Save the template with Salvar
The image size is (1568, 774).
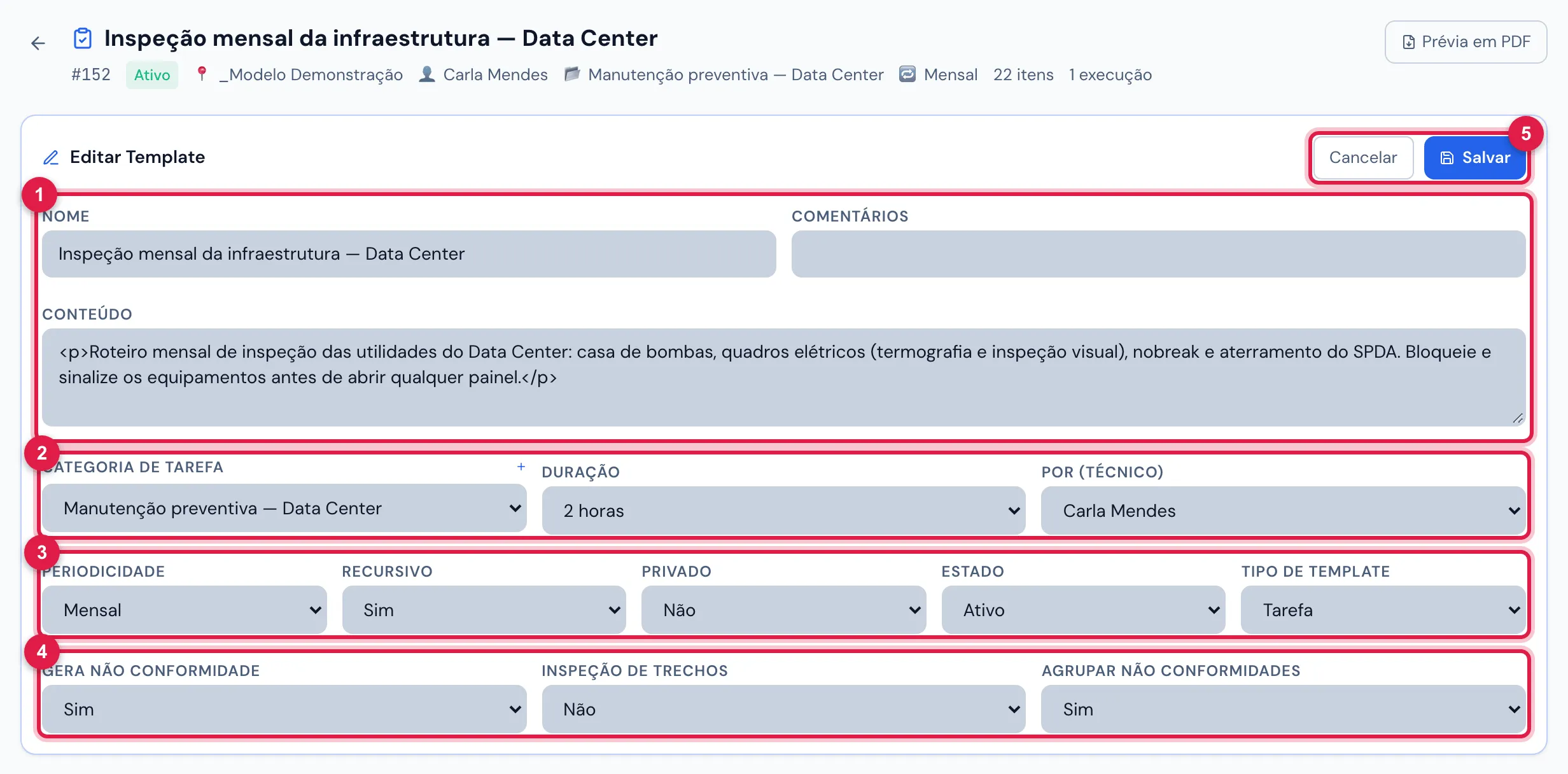[x=1475, y=157]
